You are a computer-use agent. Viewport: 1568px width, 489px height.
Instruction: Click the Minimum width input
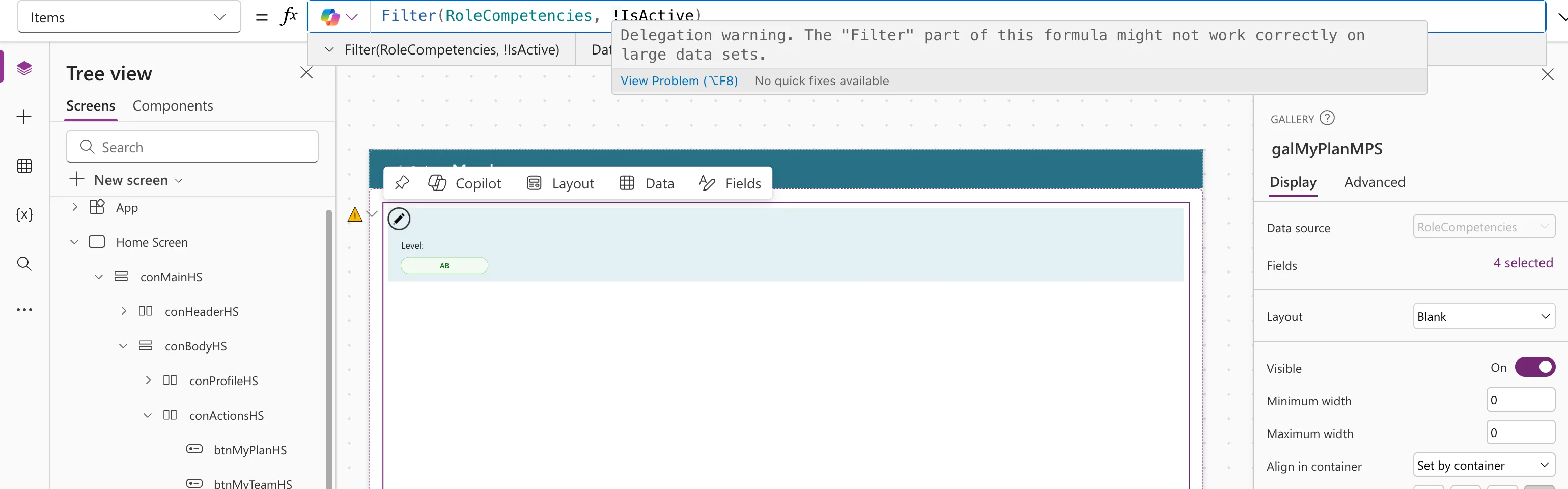coord(1521,400)
